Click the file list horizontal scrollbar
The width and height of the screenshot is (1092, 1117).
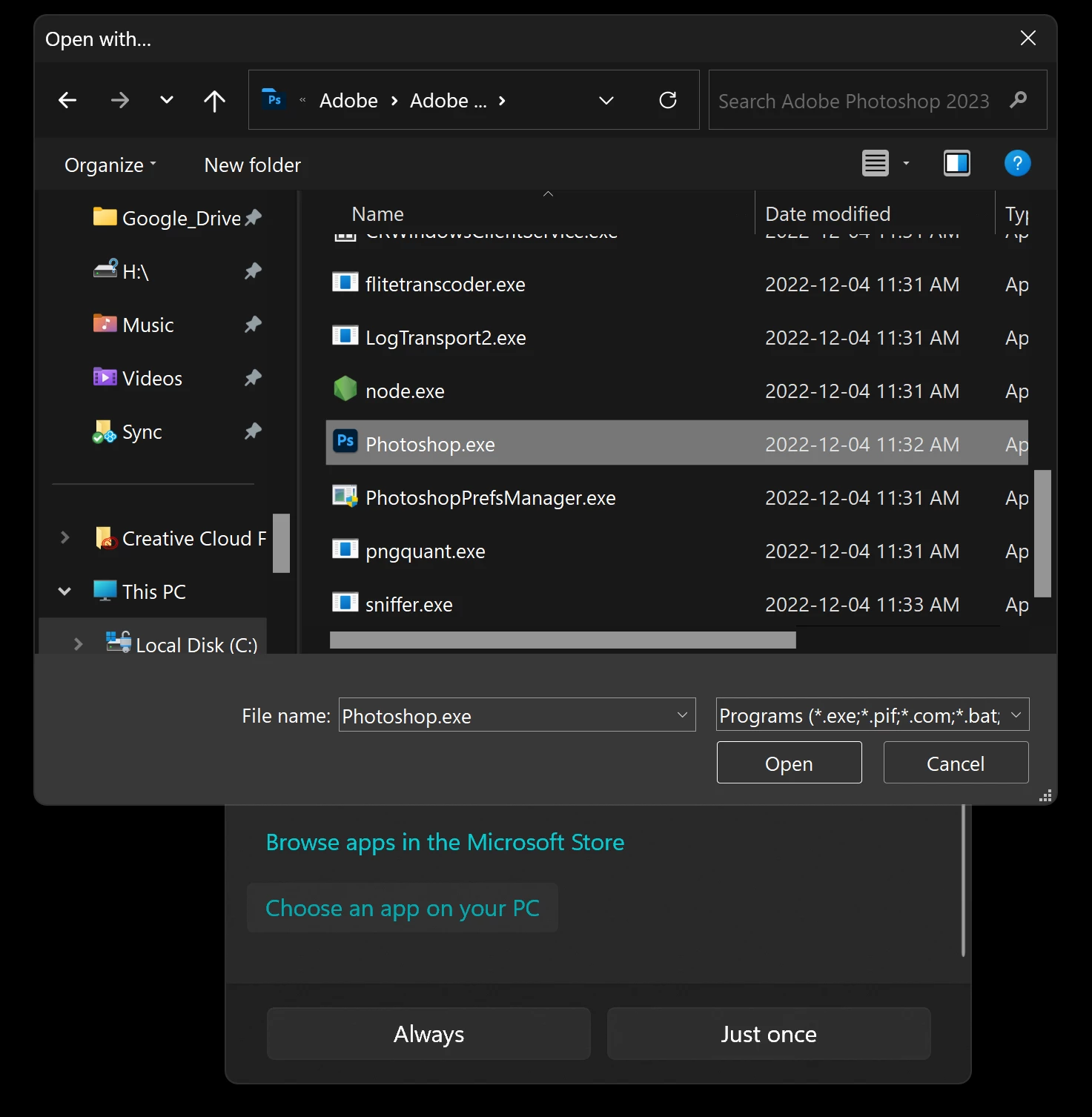pyautogui.click(x=563, y=640)
